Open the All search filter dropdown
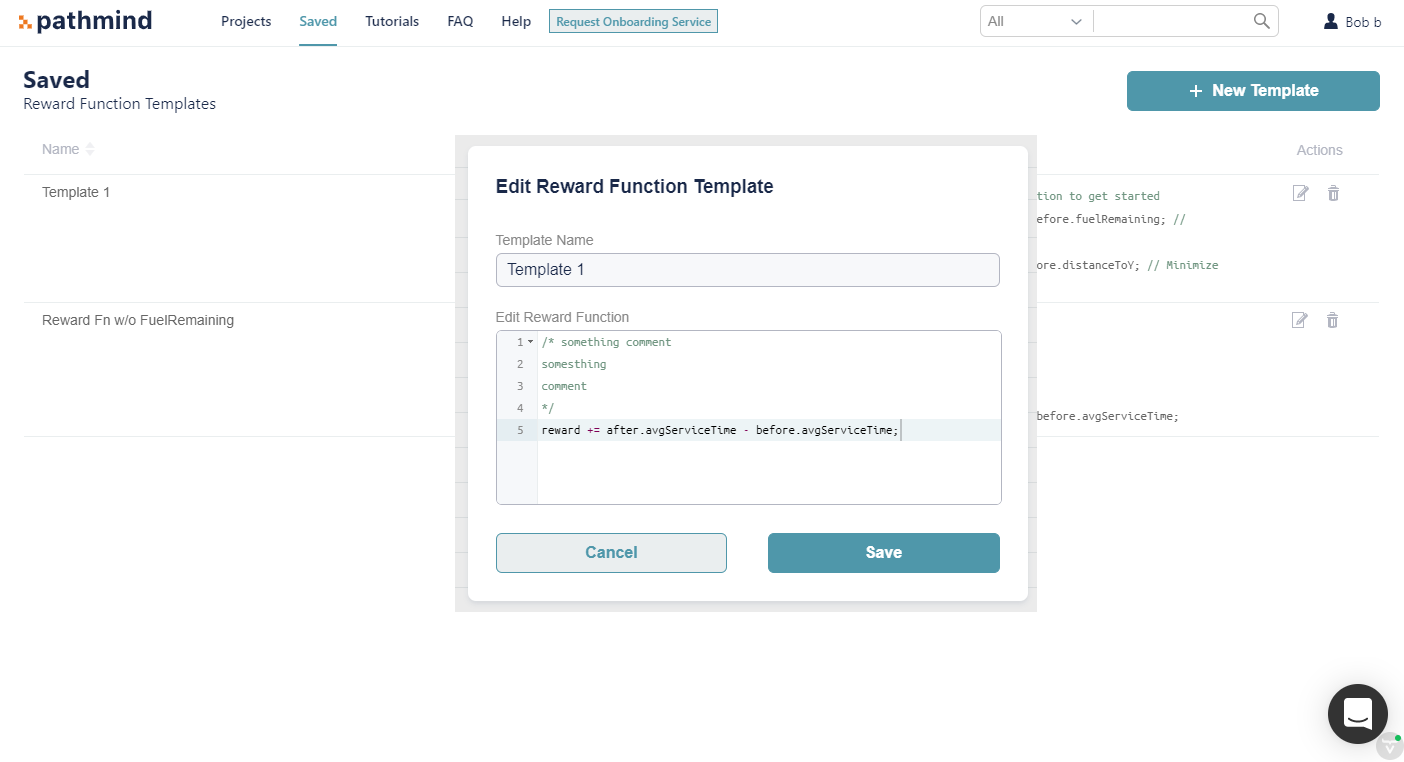 pos(1036,21)
